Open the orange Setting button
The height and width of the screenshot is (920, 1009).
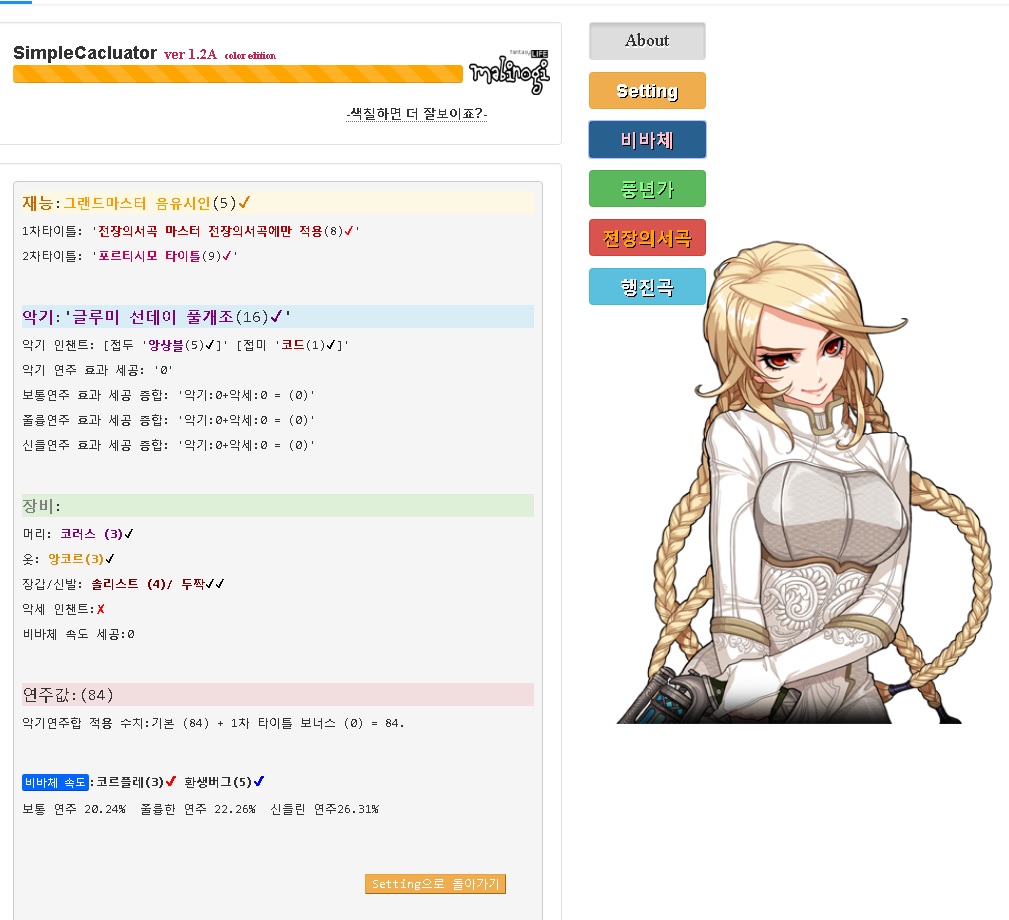point(647,91)
